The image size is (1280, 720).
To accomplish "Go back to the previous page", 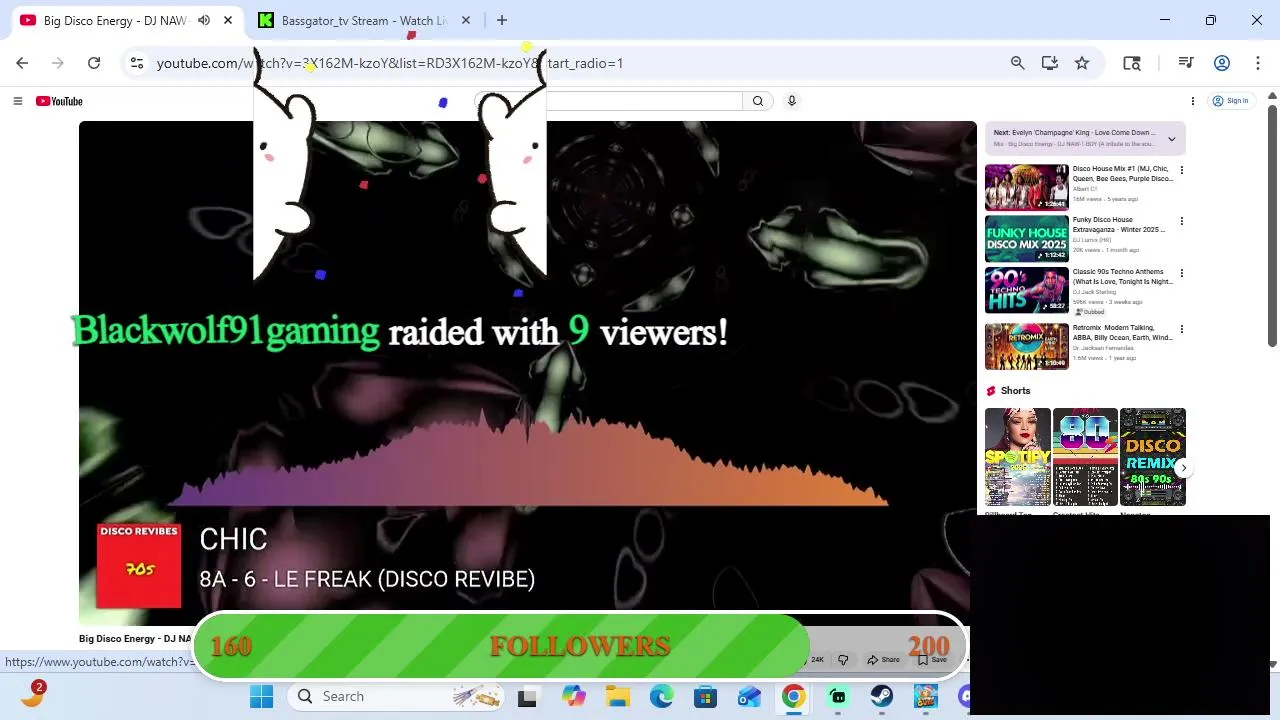I will click(22, 63).
